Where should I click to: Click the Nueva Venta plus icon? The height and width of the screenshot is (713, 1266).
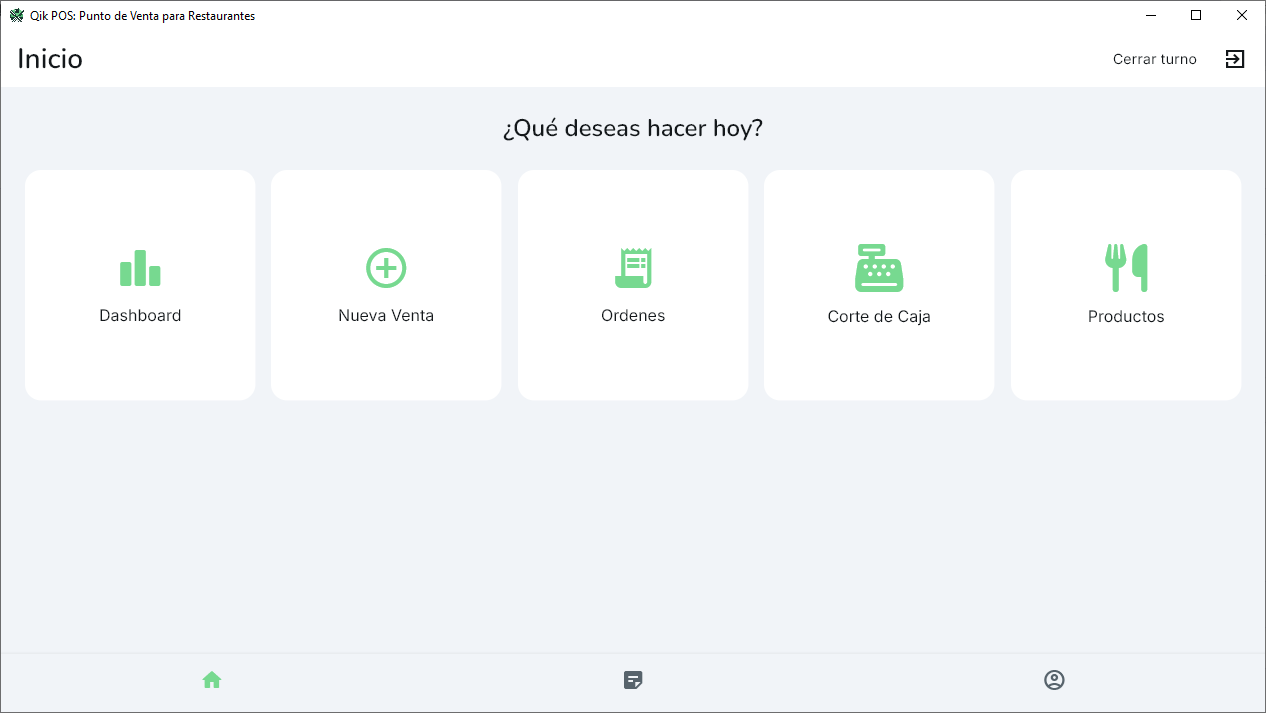(x=386, y=267)
